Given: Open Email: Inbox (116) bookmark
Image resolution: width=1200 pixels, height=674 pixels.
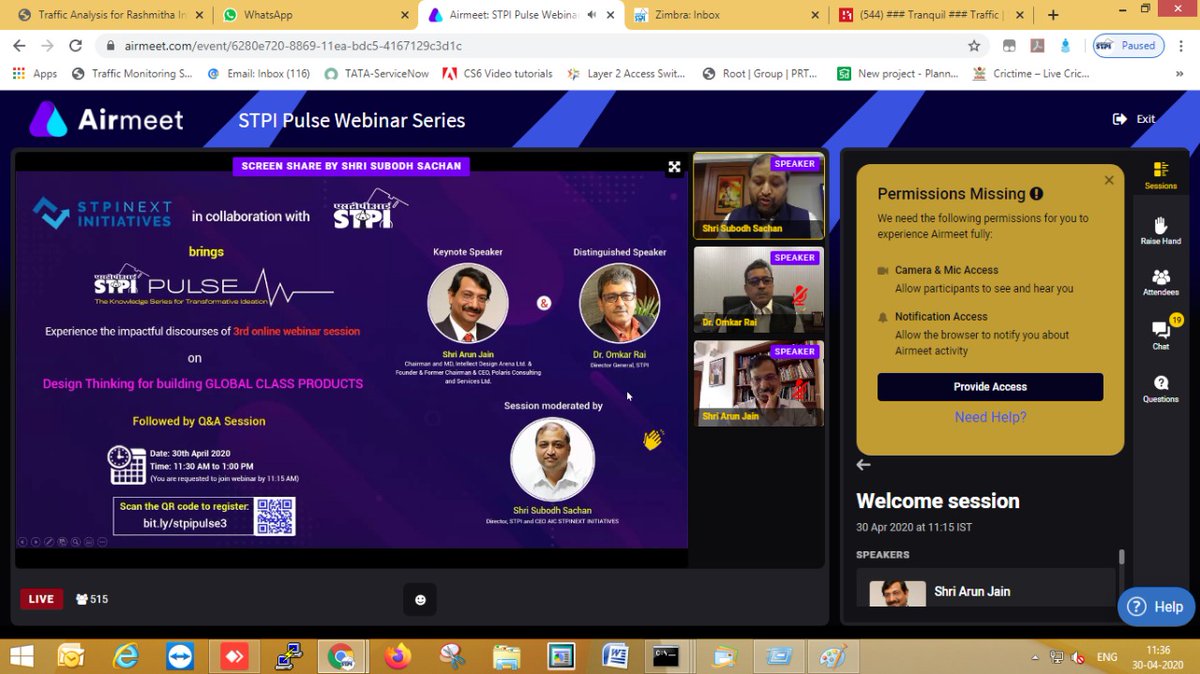Looking at the screenshot, I should coord(259,73).
